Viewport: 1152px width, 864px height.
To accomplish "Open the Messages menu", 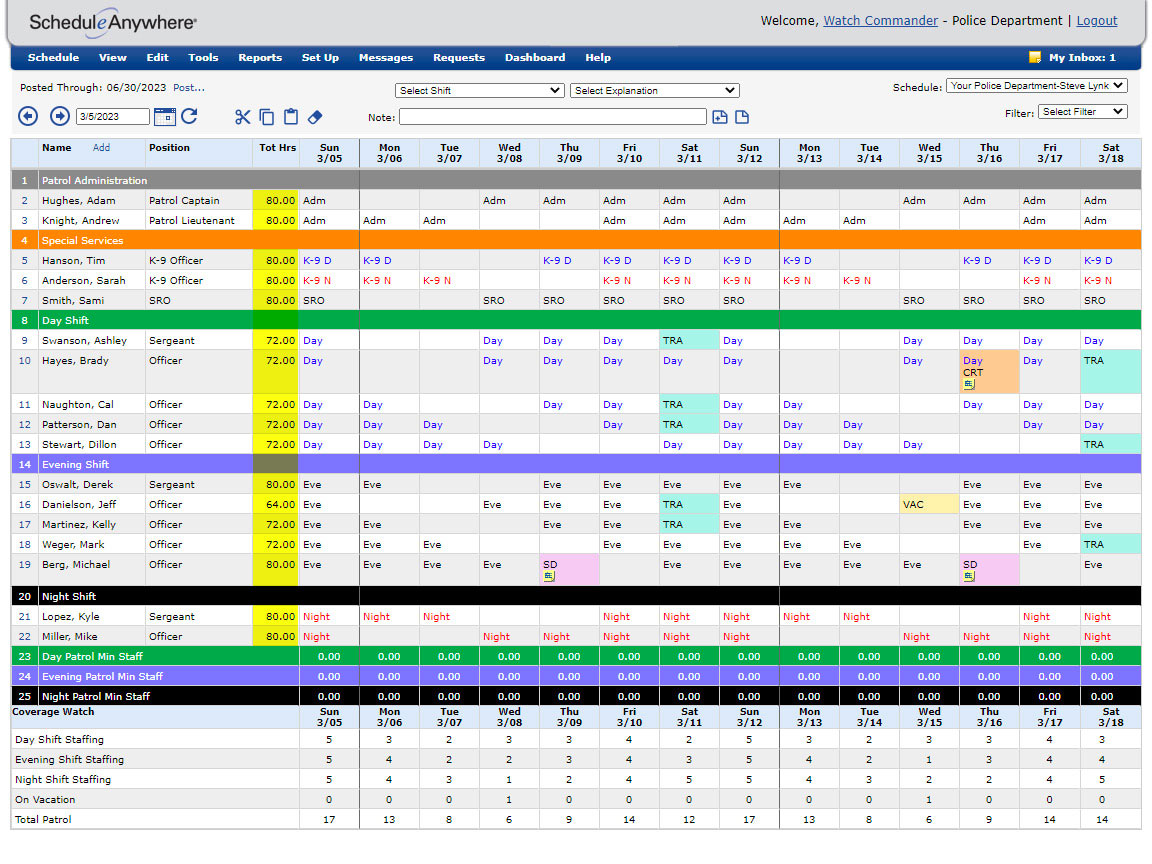I will (x=386, y=57).
